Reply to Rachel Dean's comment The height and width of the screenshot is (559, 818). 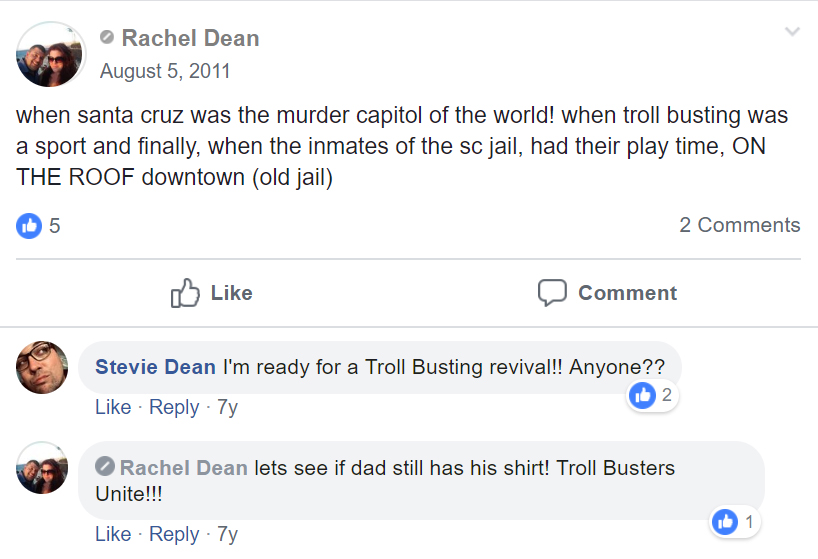click(x=174, y=534)
